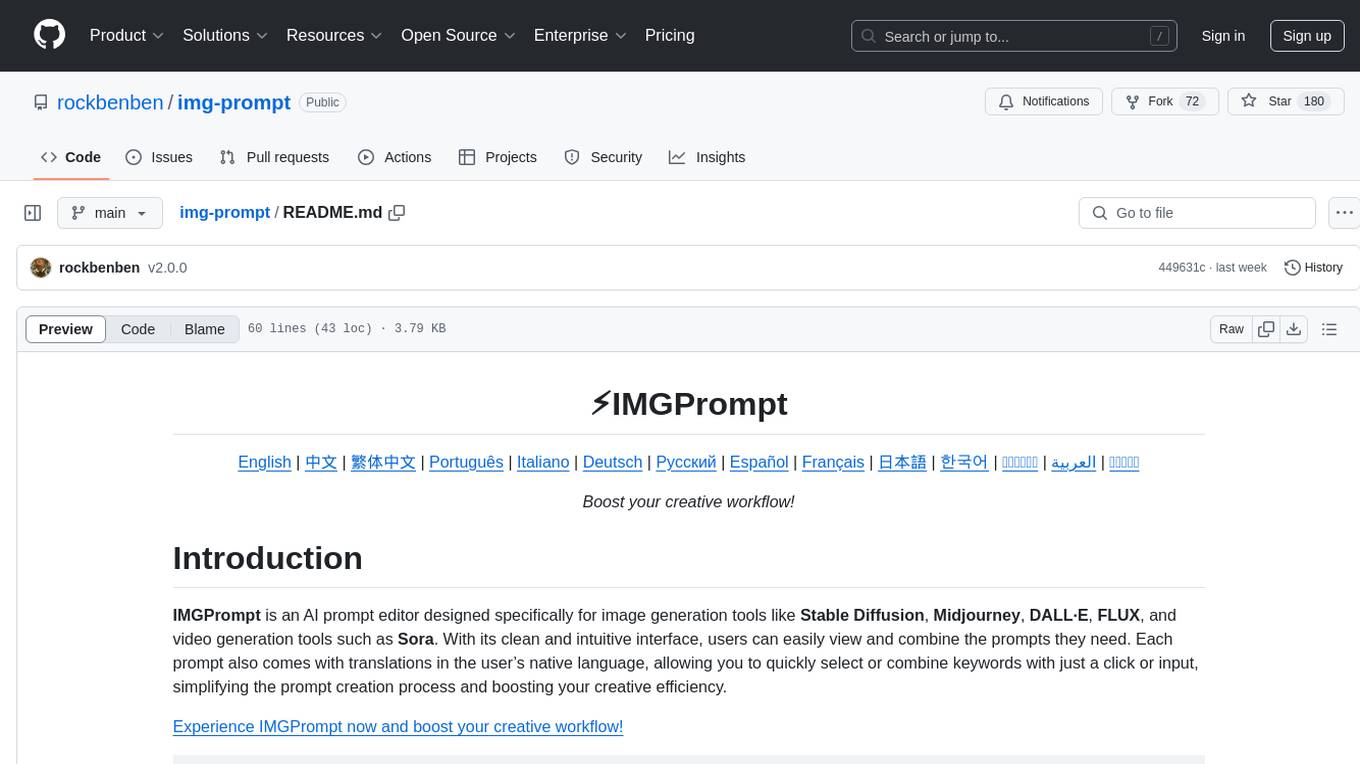Expand the file tree side panel
The width and height of the screenshot is (1360, 764).
point(33,213)
